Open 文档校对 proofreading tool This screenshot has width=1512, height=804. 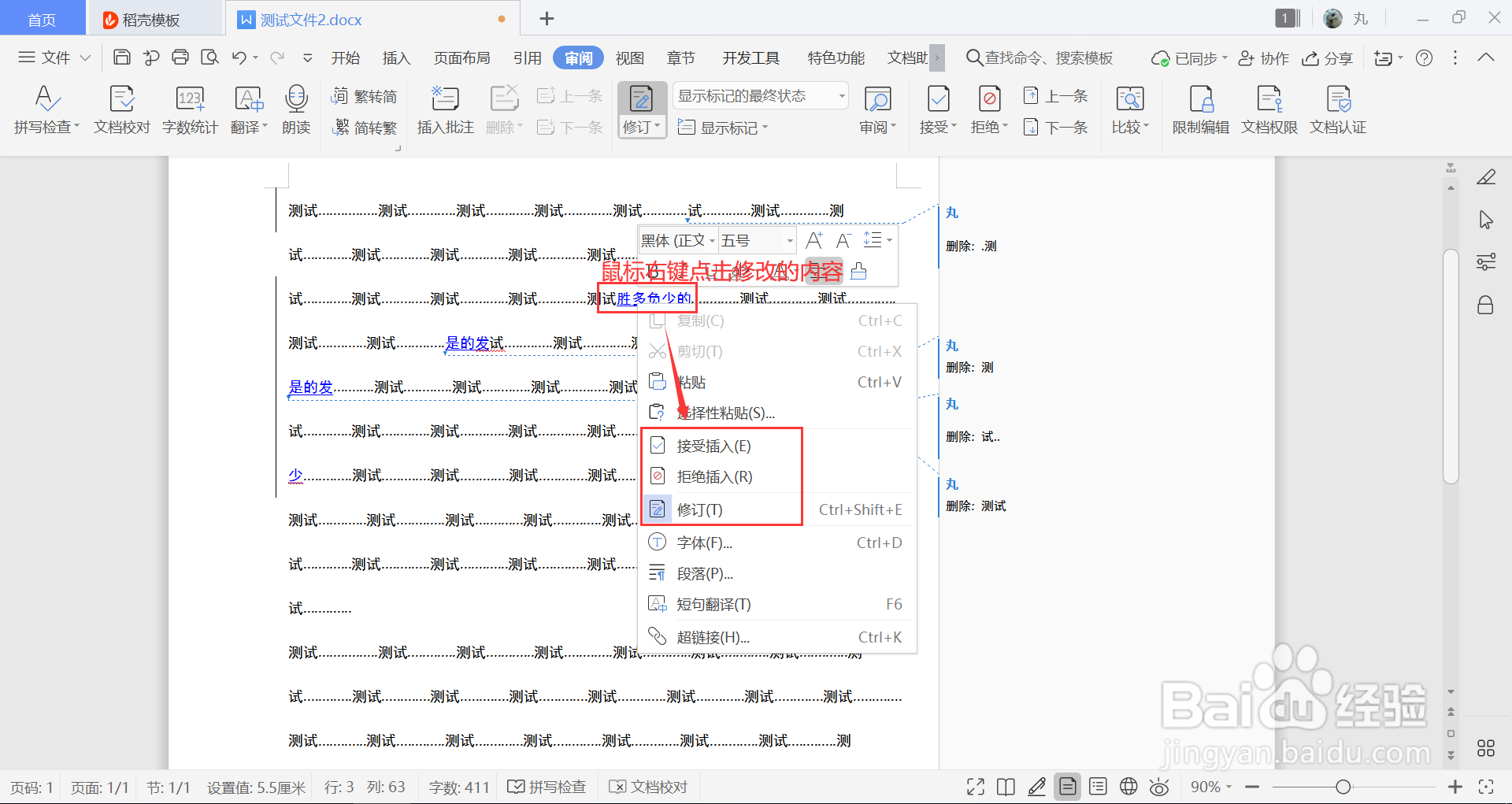(x=122, y=109)
